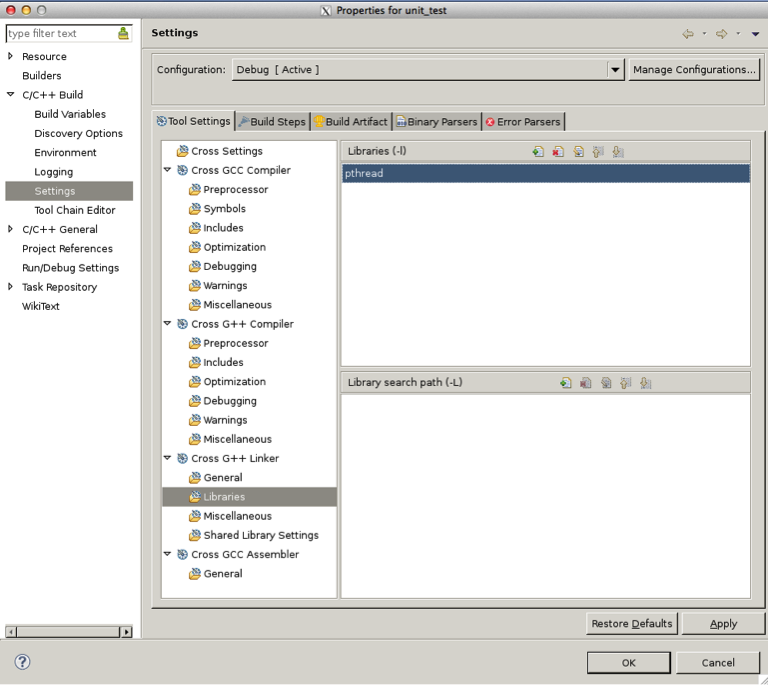769x685 pixels.
Task: Select Tool Chain Editor in the left tree
Action: pos(75,210)
